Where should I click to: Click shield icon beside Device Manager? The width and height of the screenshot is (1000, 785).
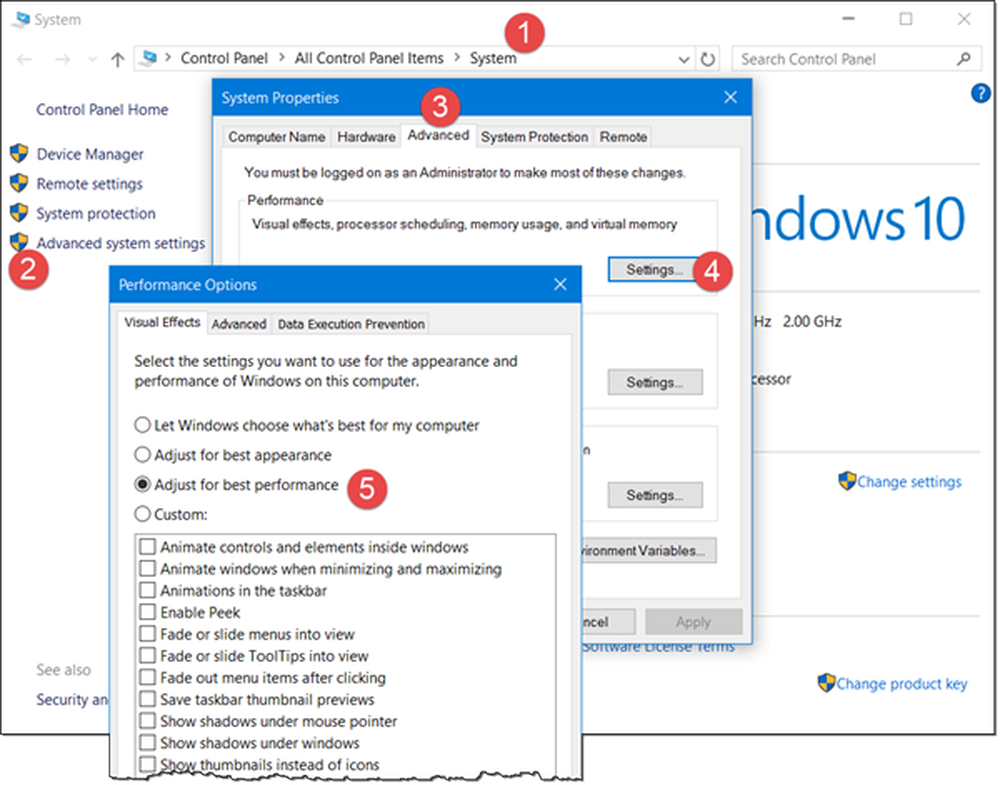tap(19, 153)
